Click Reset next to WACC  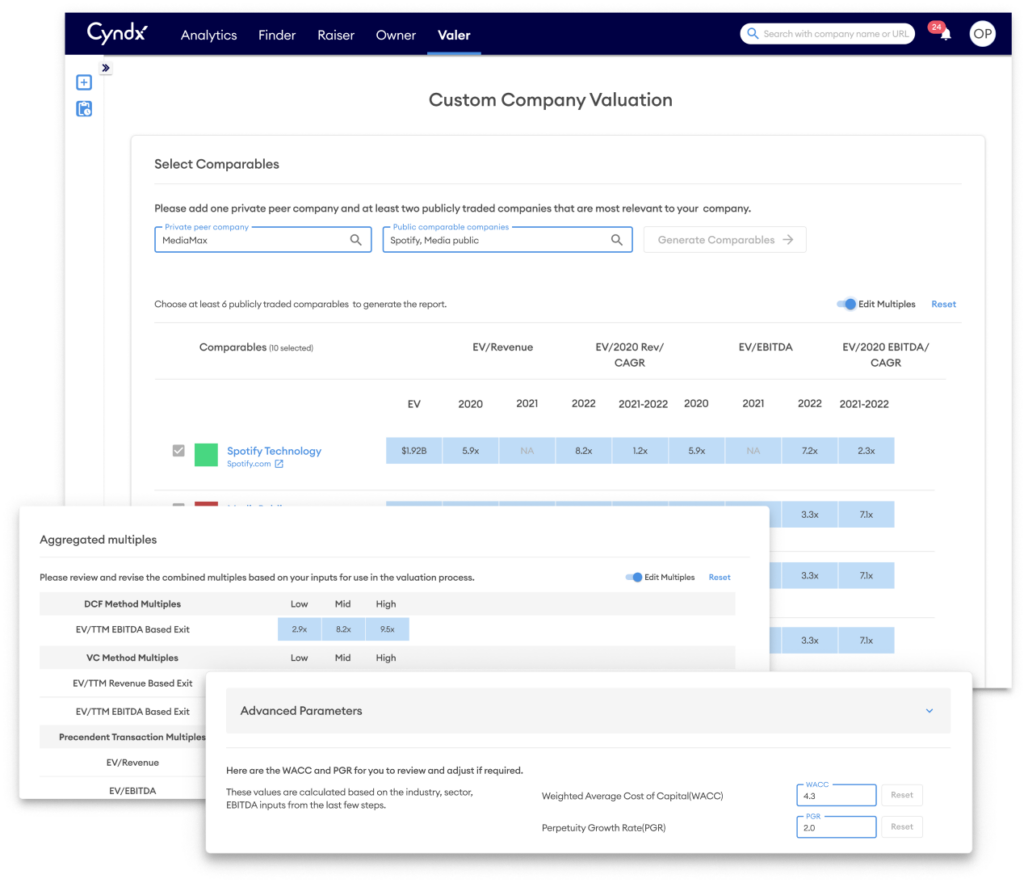[902, 795]
